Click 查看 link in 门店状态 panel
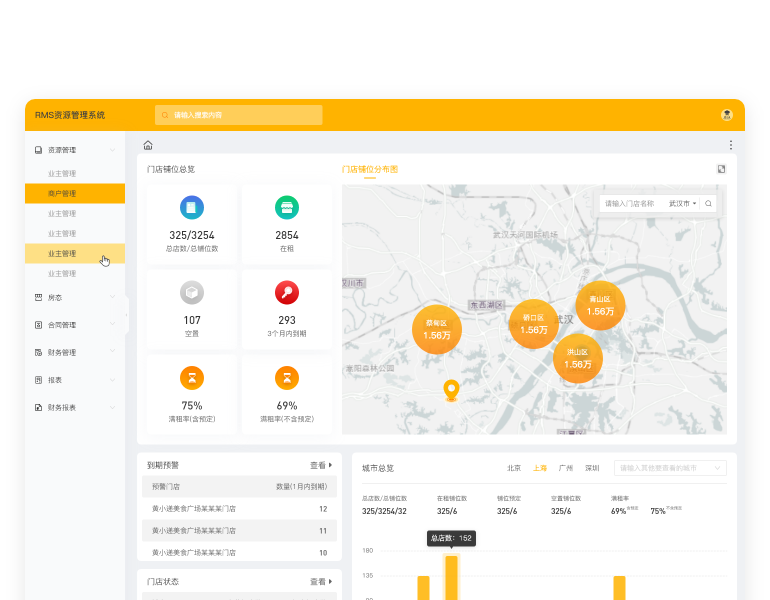Viewport: 770px width, 600px height. (x=320, y=581)
